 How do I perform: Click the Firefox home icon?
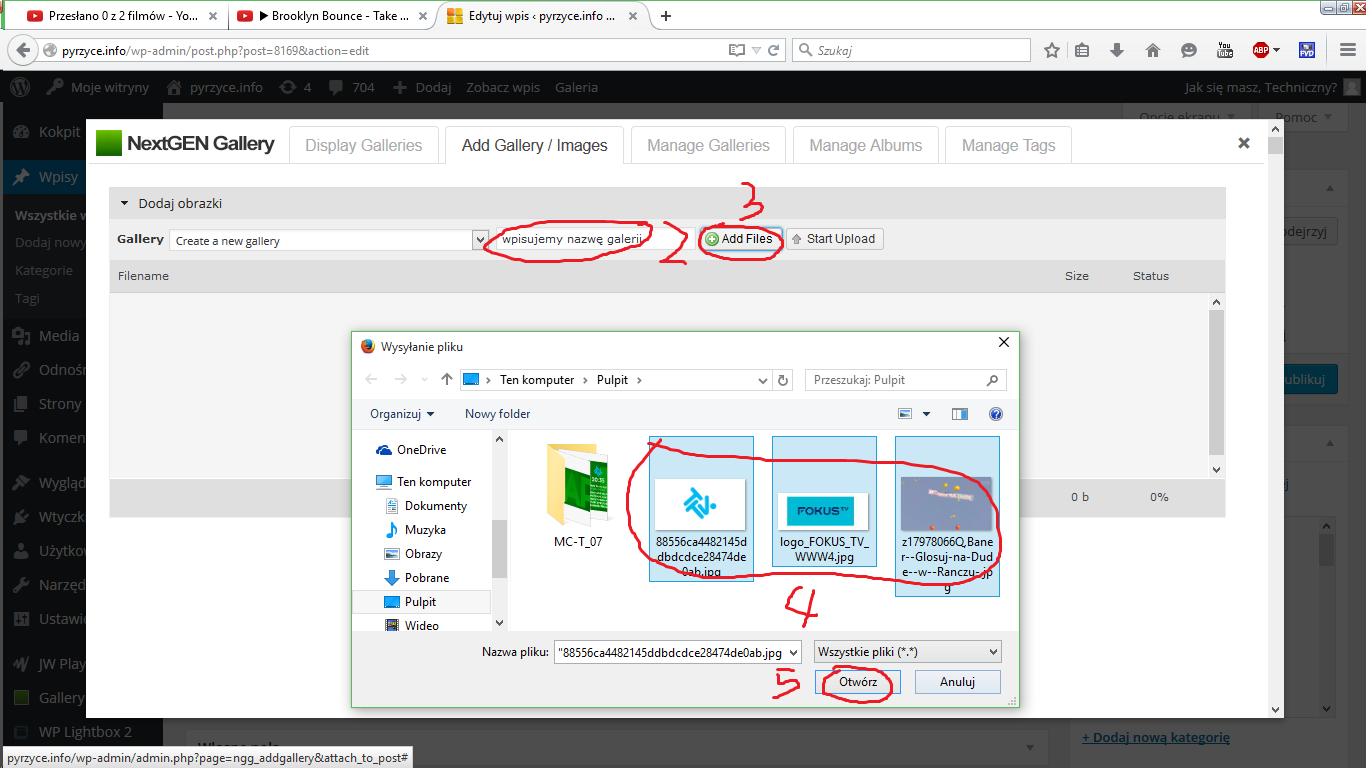1152,50
